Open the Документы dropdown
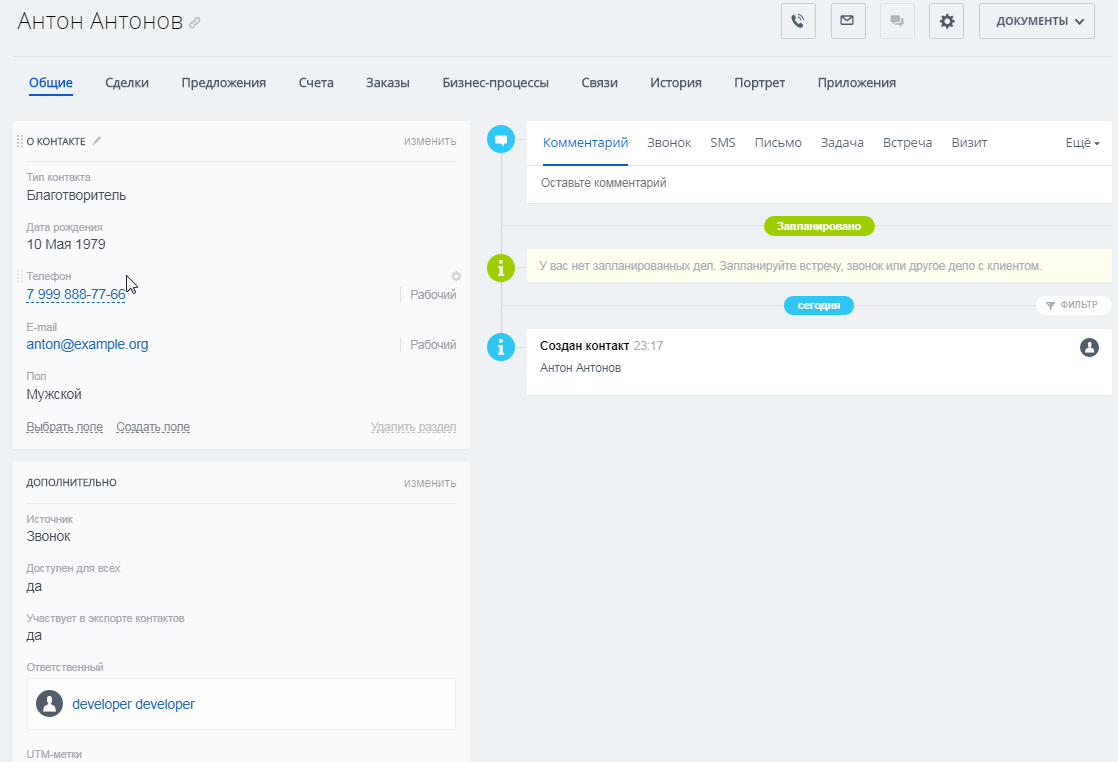This screenshot has width=1118, height=762. (1036, 21)
